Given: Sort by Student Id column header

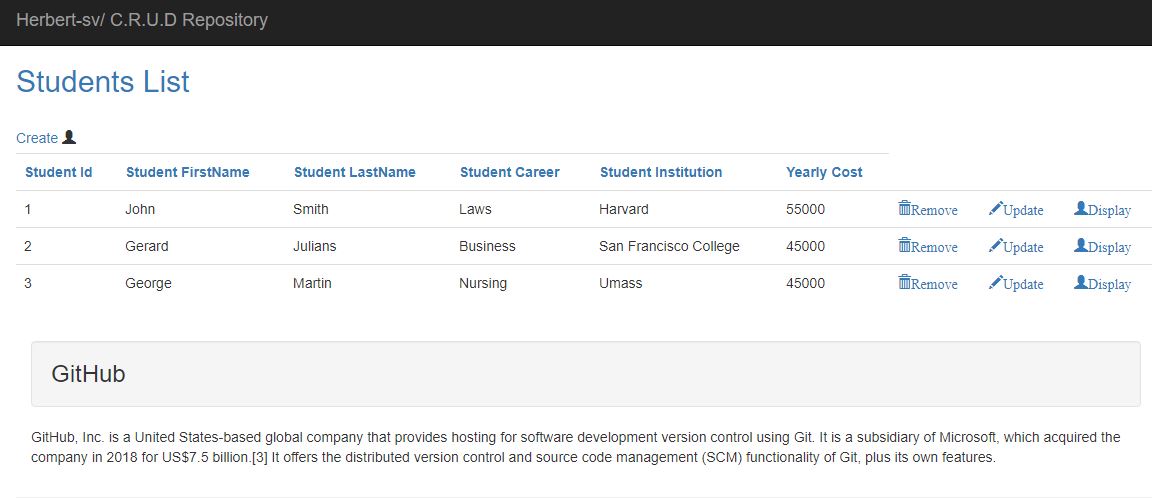Looking at the screenshot, I should tap(59, 172).
